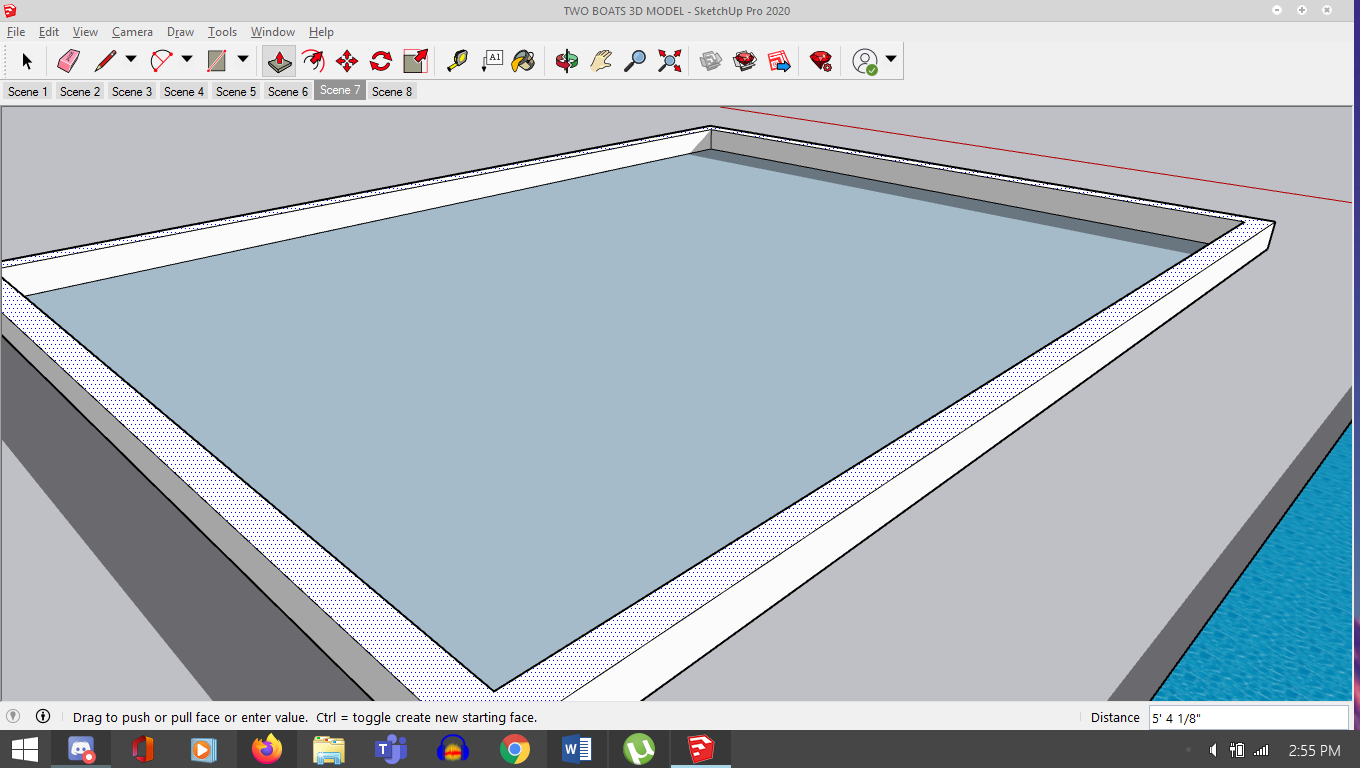Expand the user account dropdown arrow
Viewport: 1360px width, 768px height.
tap(891, 60)
